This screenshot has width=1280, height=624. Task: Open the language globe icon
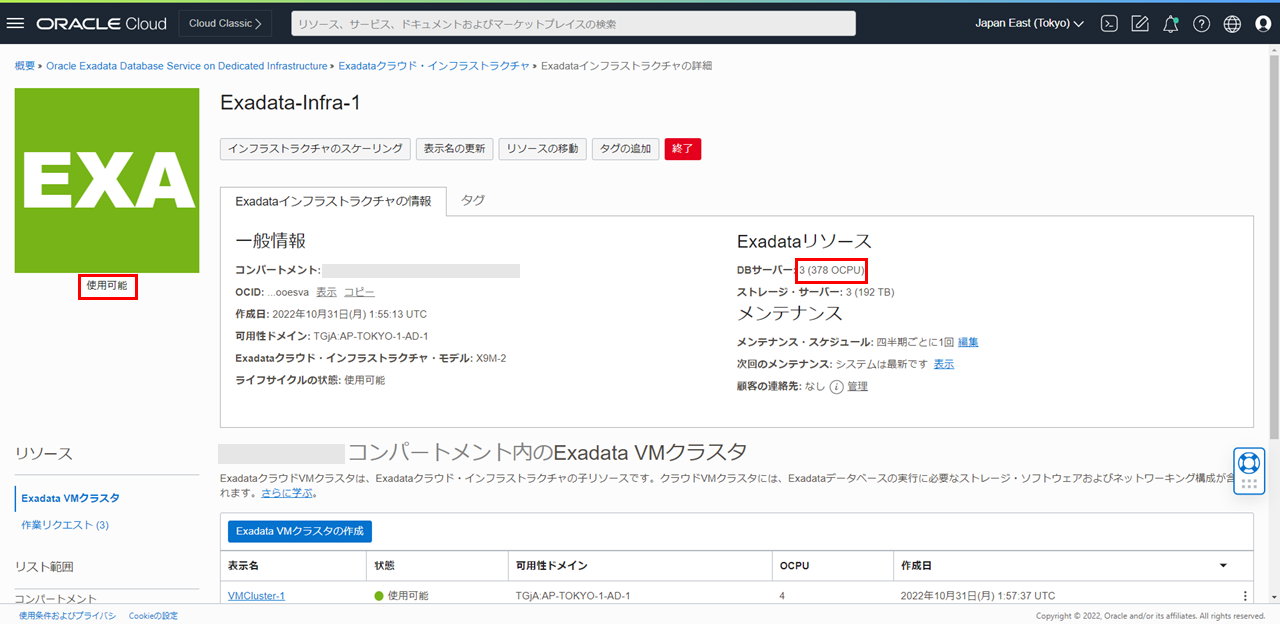1232,24
